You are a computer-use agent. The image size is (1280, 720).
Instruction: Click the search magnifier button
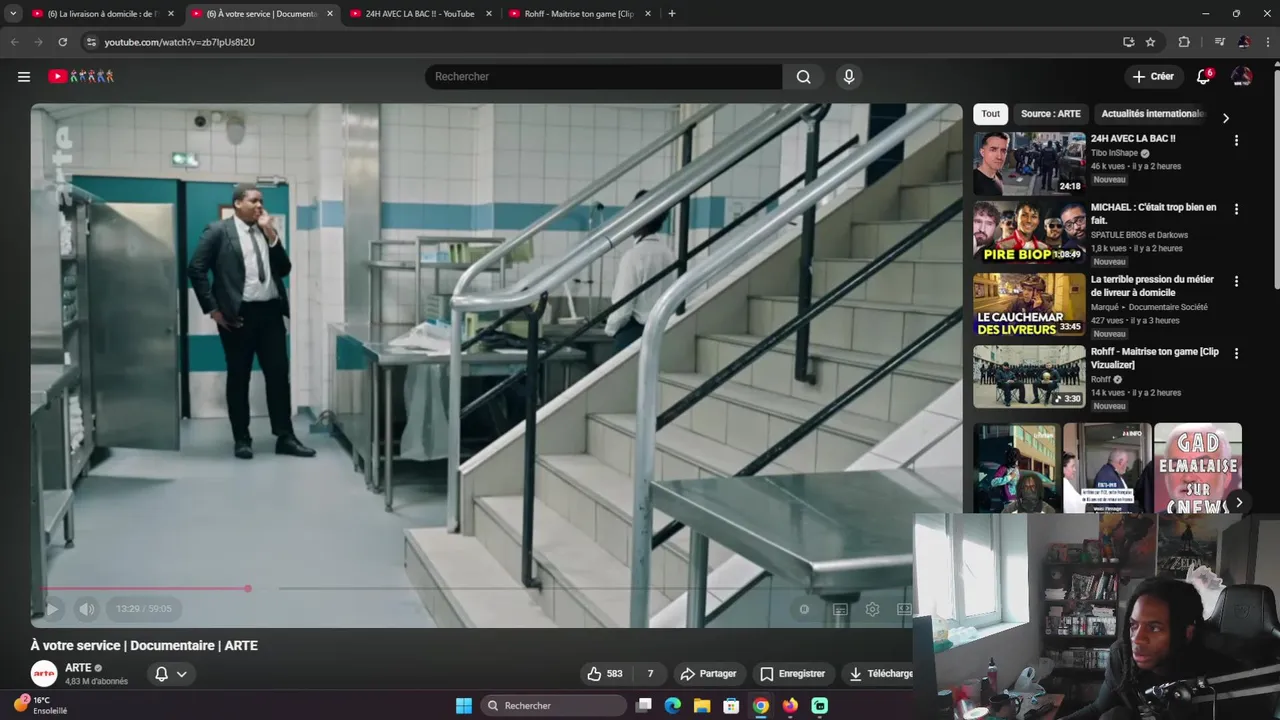(803, 77)
